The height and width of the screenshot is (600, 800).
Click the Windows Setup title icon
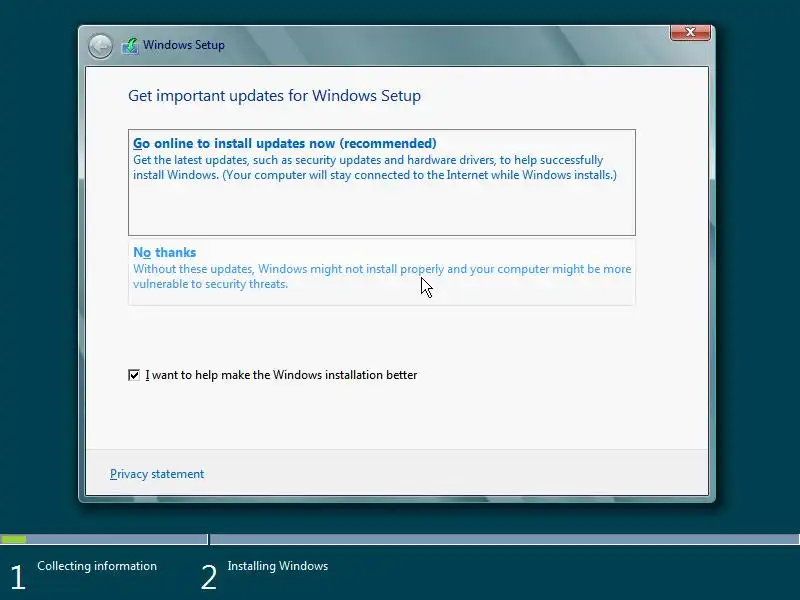[130, 46]
